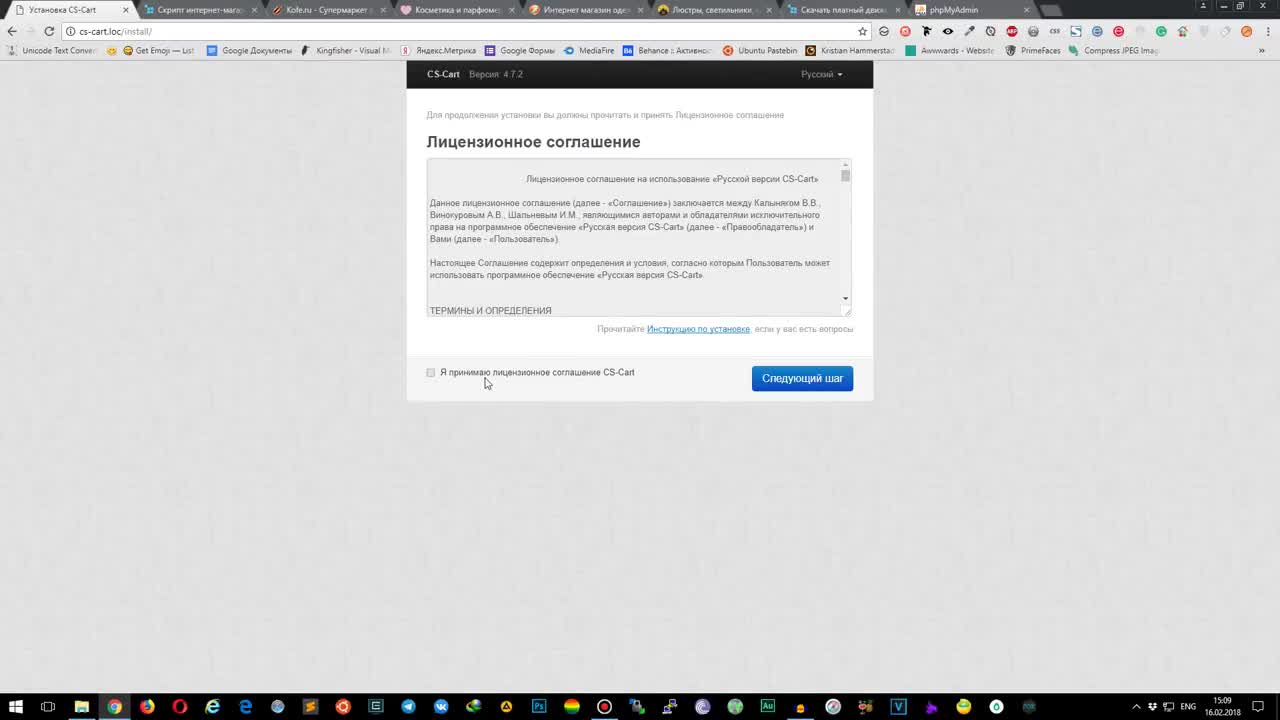Open the PrimeFaces bookmark
This screenshot has height=720, width=1280.
click(x=1033, y=50)
